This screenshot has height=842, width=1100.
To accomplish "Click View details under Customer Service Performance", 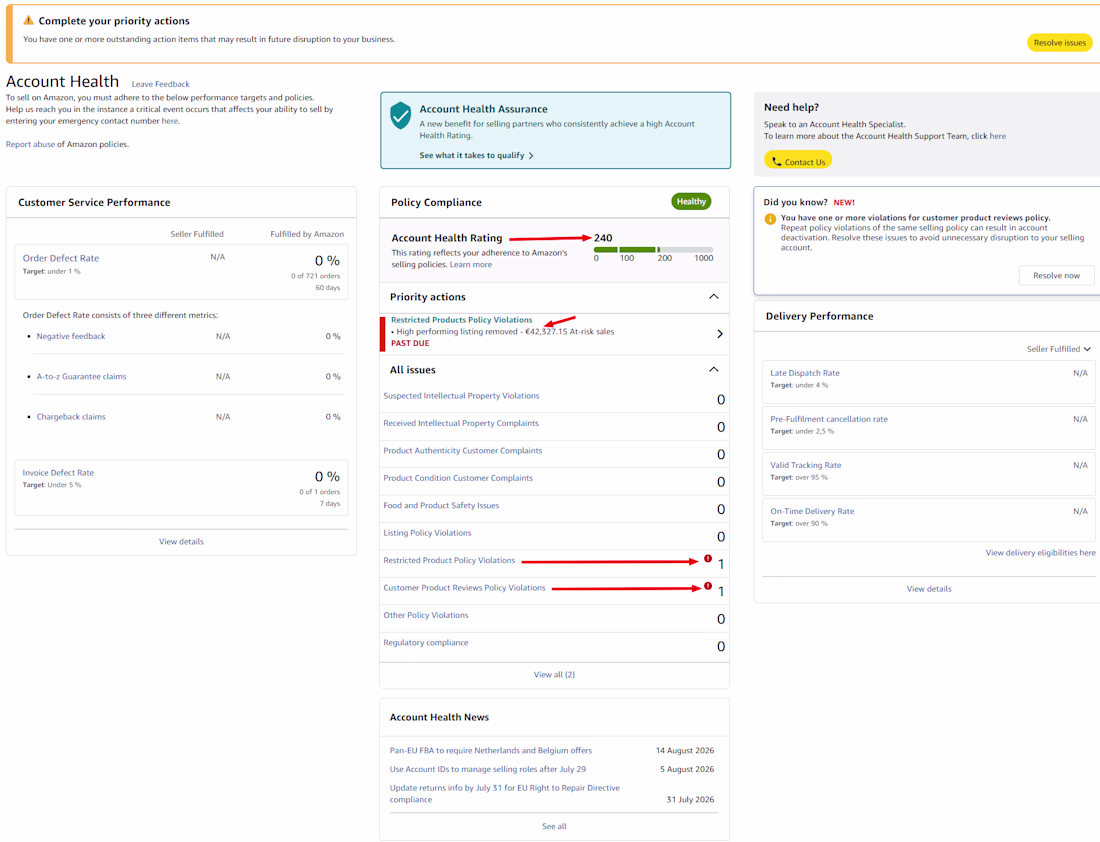I will click(x=181, y=542).
